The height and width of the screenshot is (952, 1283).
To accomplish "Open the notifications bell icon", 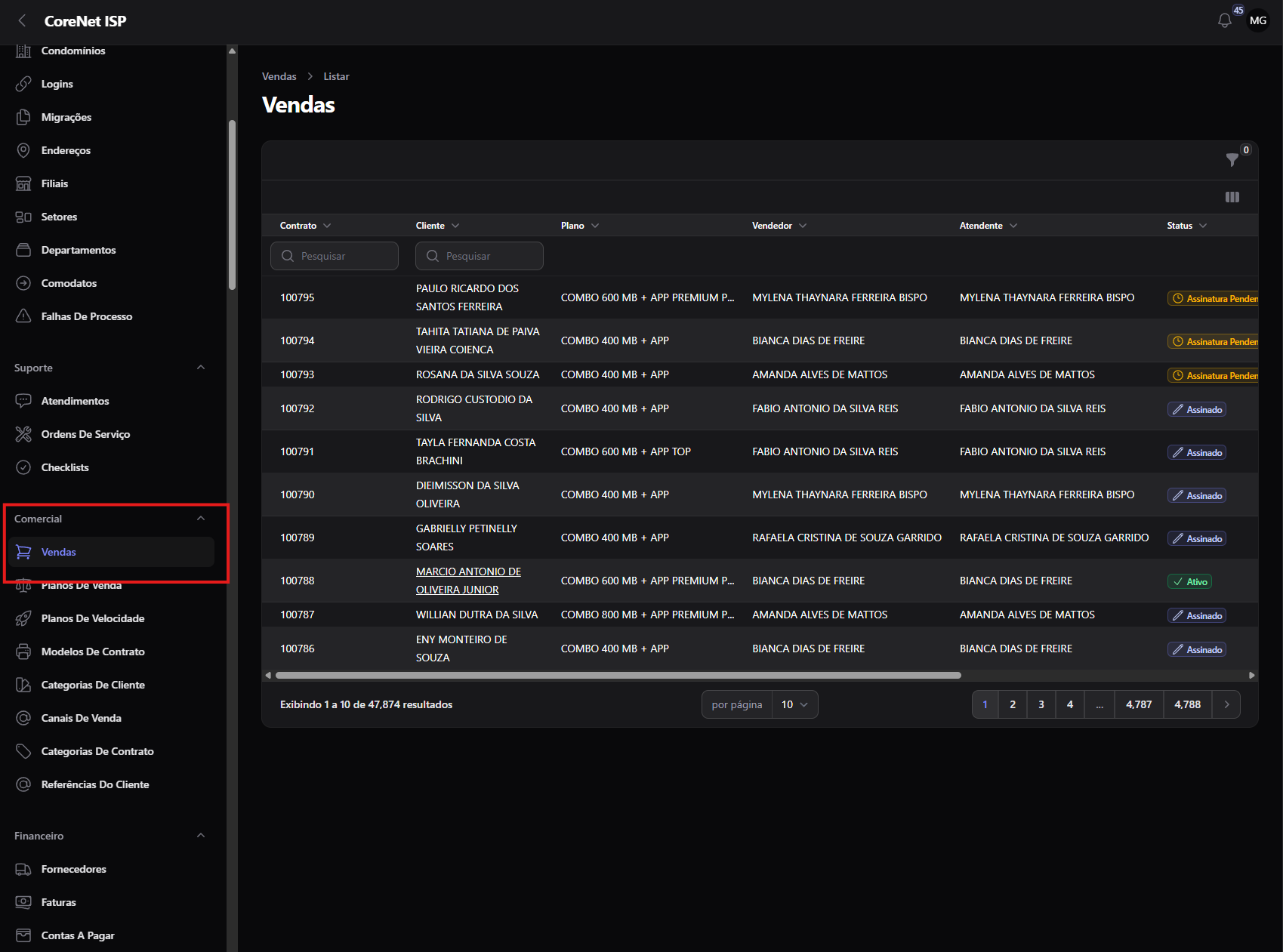I will pyautogui.click(x=1224, y=21).
